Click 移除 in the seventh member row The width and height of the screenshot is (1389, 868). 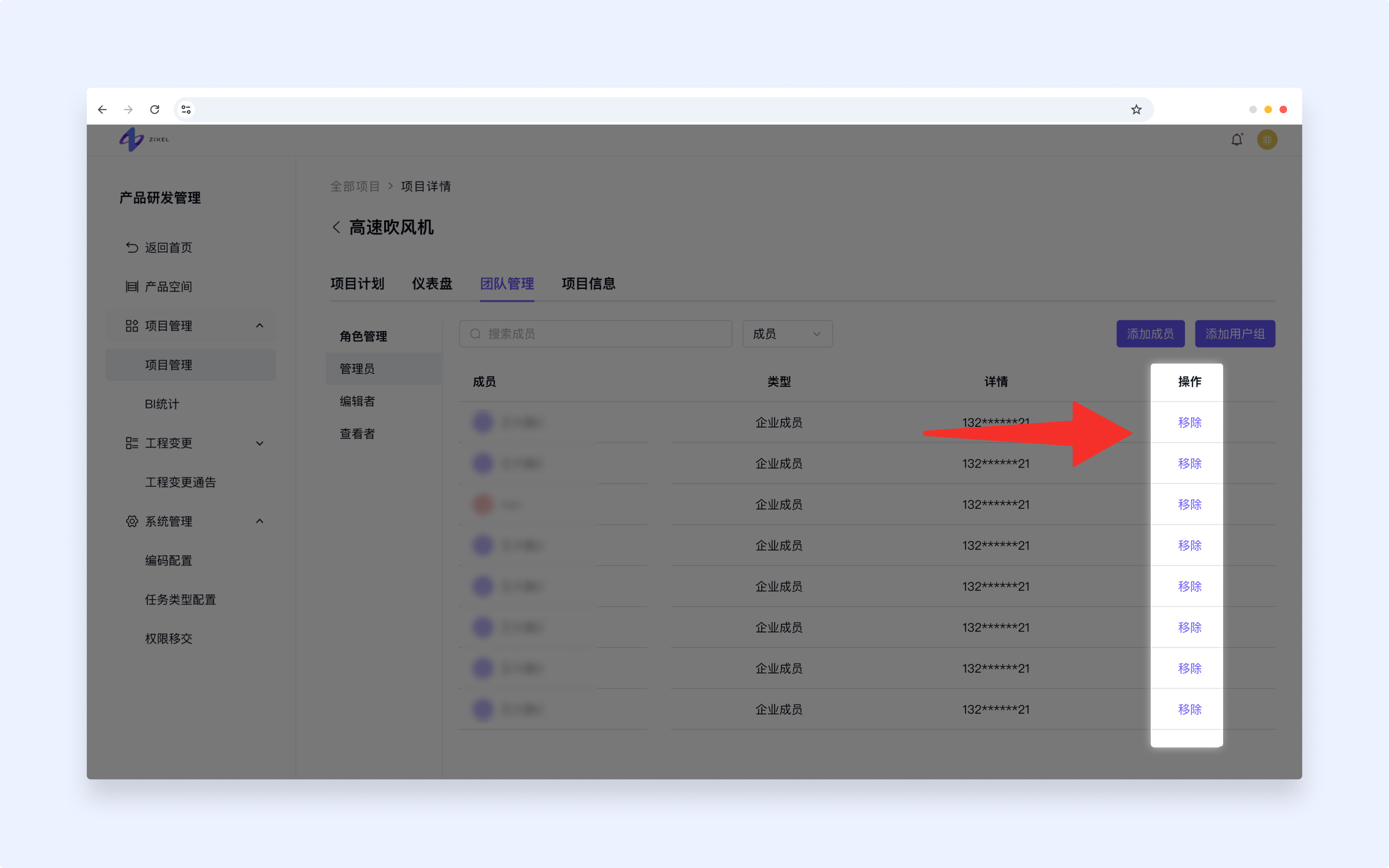pos(1189,668)
